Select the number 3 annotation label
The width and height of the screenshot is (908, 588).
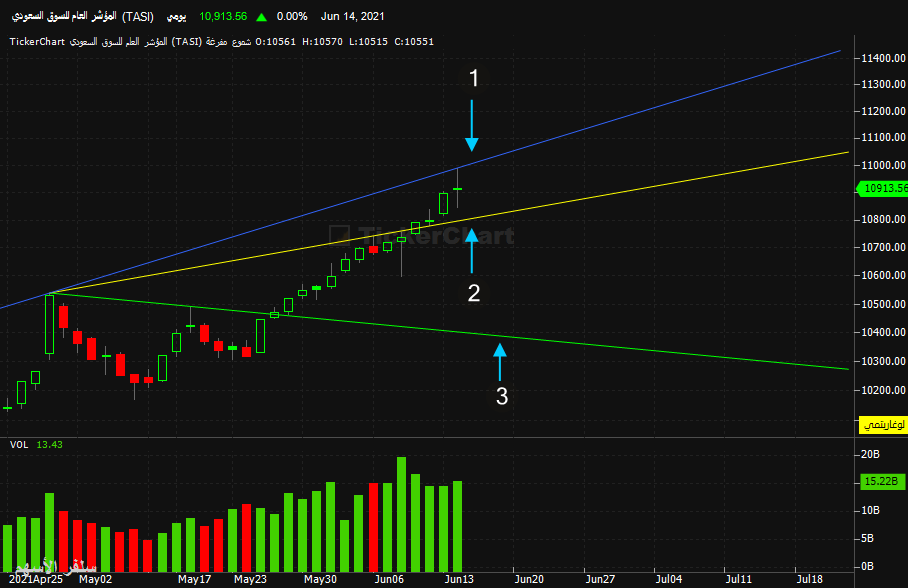pos(501,396)
